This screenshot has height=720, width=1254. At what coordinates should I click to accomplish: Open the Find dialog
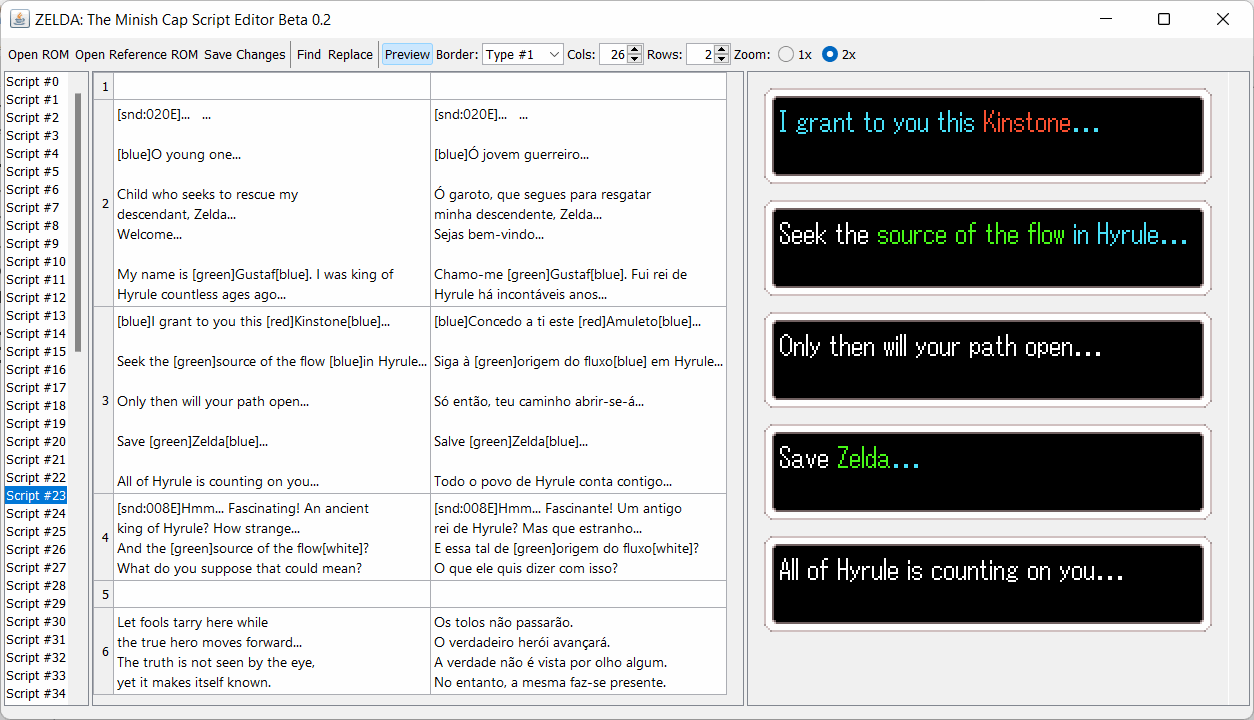coord(309,55)
